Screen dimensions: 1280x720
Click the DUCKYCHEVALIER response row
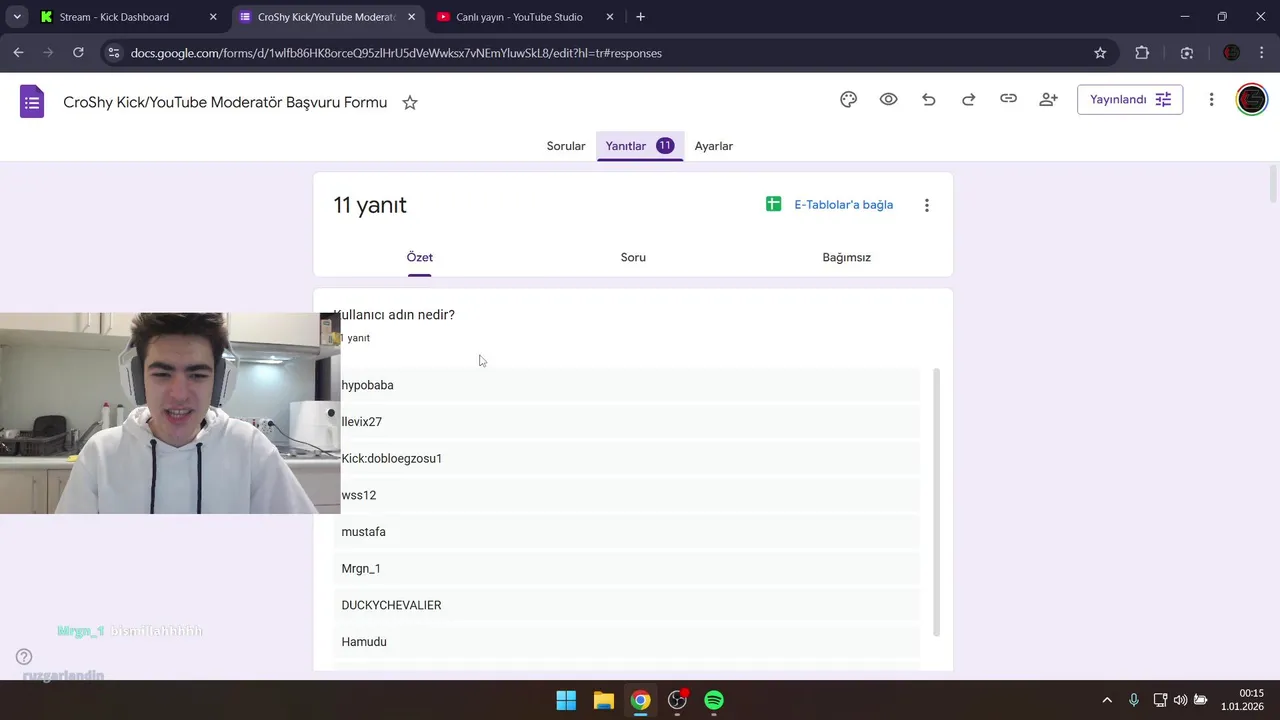coord(626,605)
